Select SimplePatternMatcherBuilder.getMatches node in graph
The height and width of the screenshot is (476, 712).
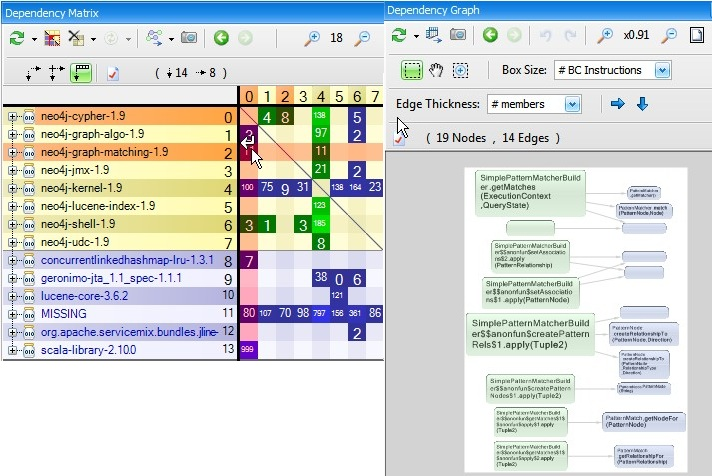coord(530,193)
